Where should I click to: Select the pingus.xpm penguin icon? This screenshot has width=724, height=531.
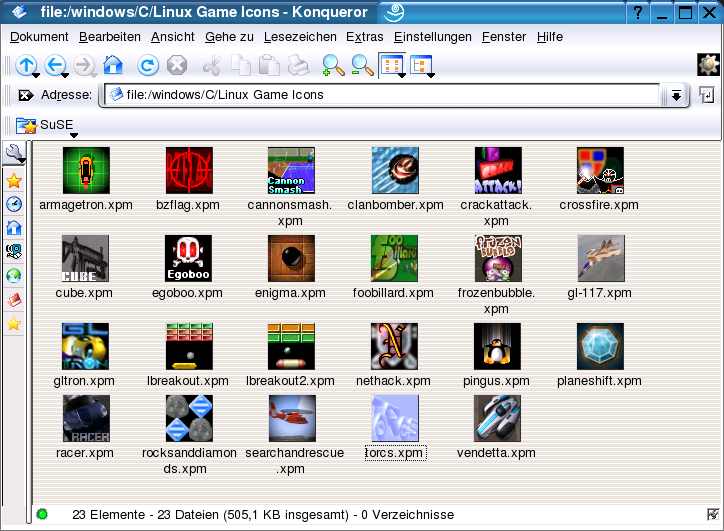[497, 346]
